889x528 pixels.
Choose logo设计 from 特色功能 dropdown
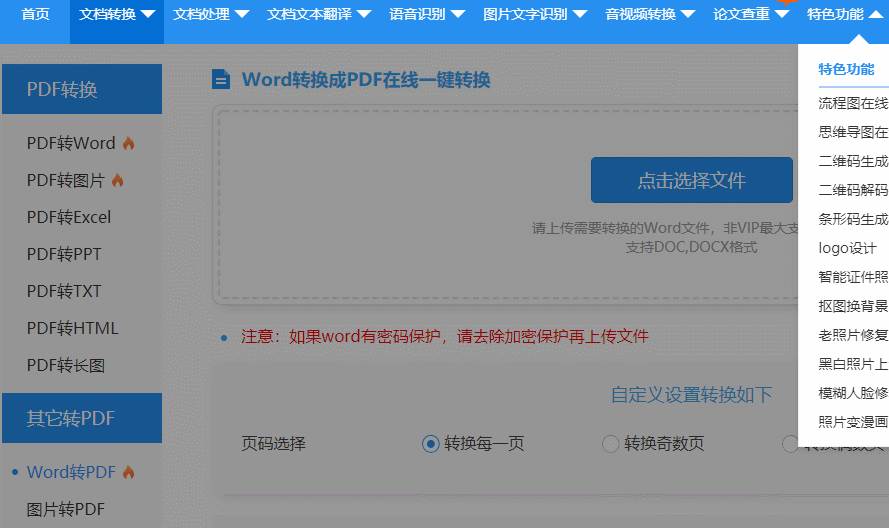847,248
